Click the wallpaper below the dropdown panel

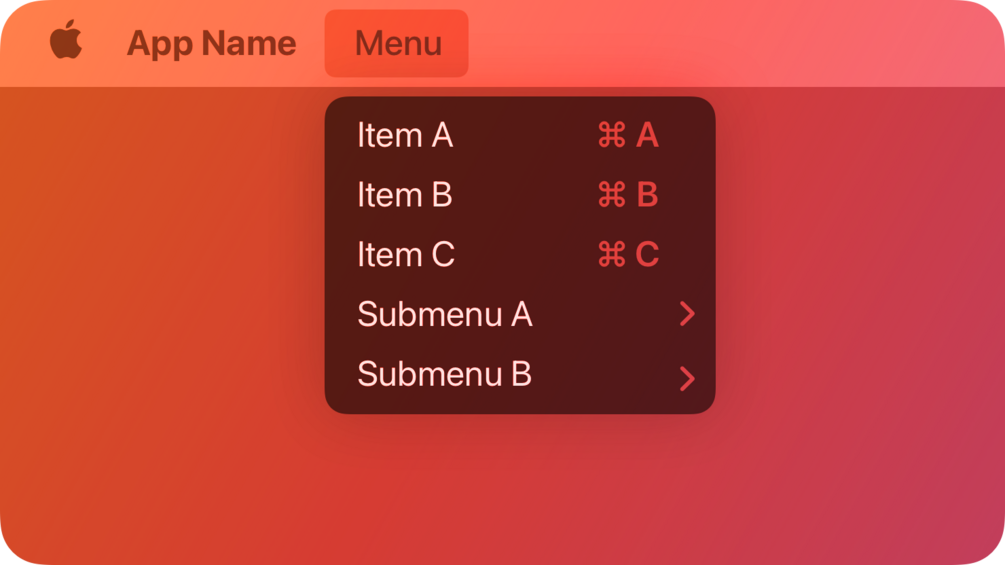pos(520,490)
